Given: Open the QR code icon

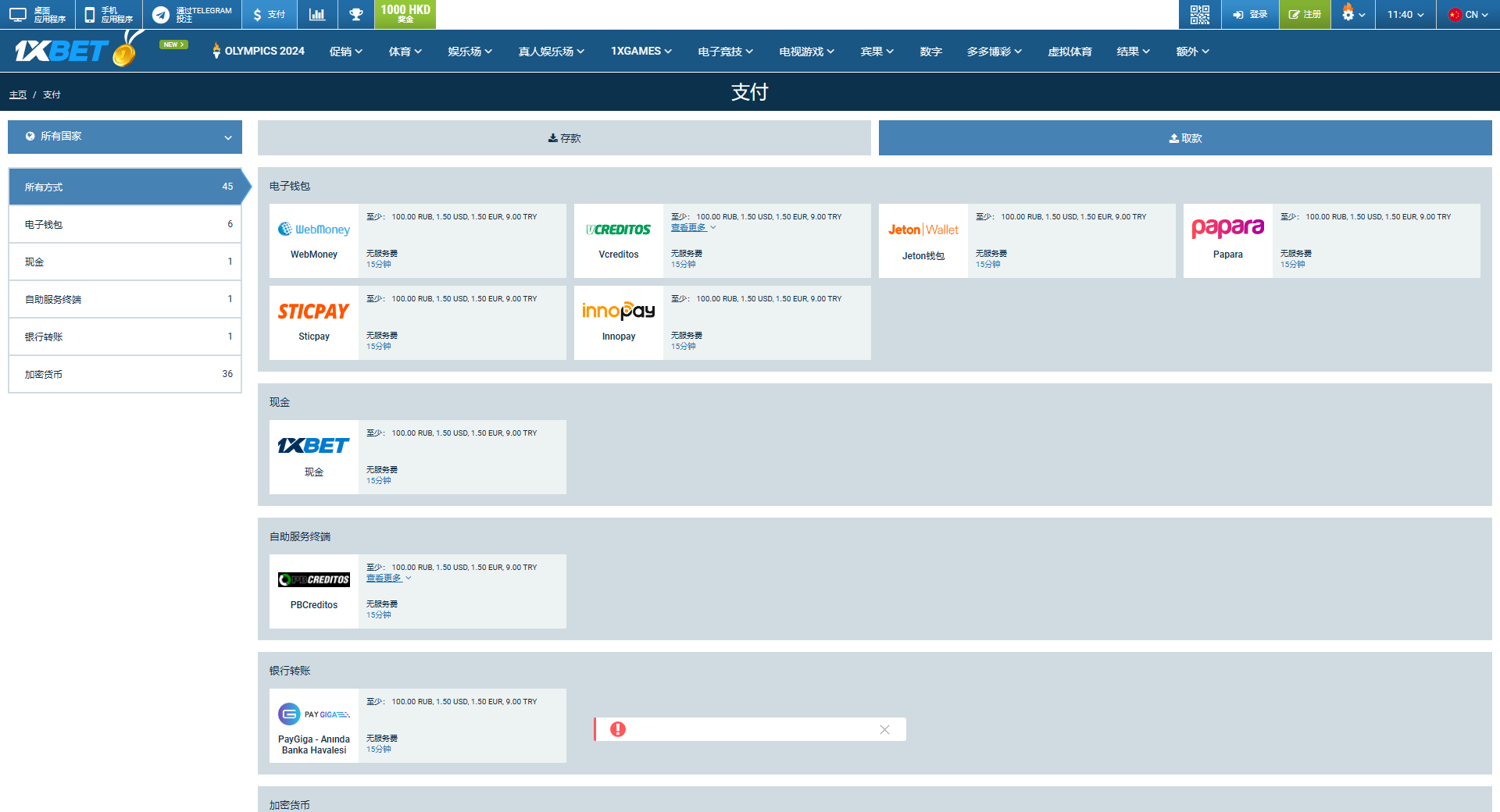Looking at the screenshot, I should coord(1200,15).
